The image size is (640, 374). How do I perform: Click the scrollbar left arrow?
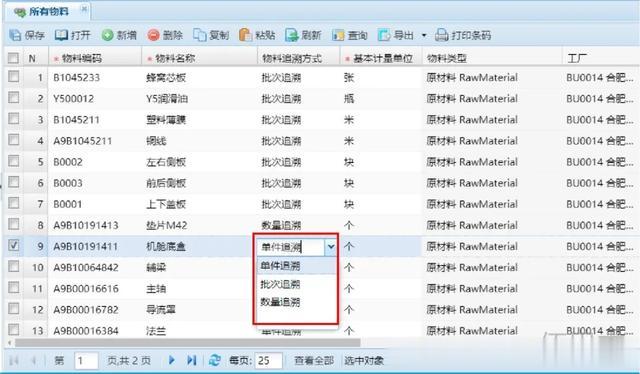coord(9,343)
